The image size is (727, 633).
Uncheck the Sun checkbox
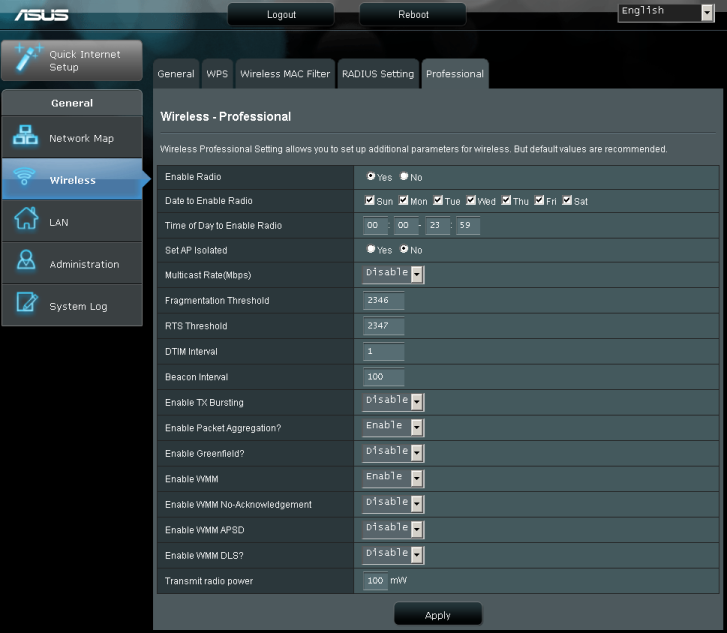click(x=369, y=200)
